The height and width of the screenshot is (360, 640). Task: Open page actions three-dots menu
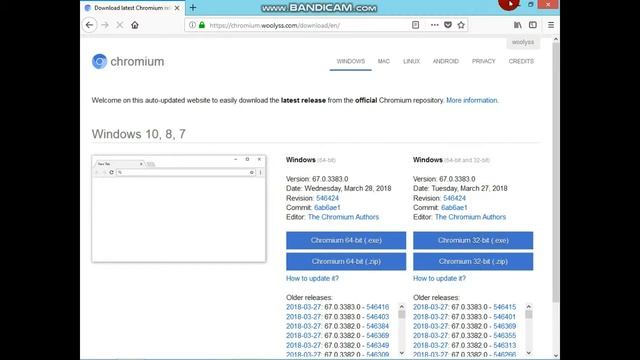coord(434,25)
